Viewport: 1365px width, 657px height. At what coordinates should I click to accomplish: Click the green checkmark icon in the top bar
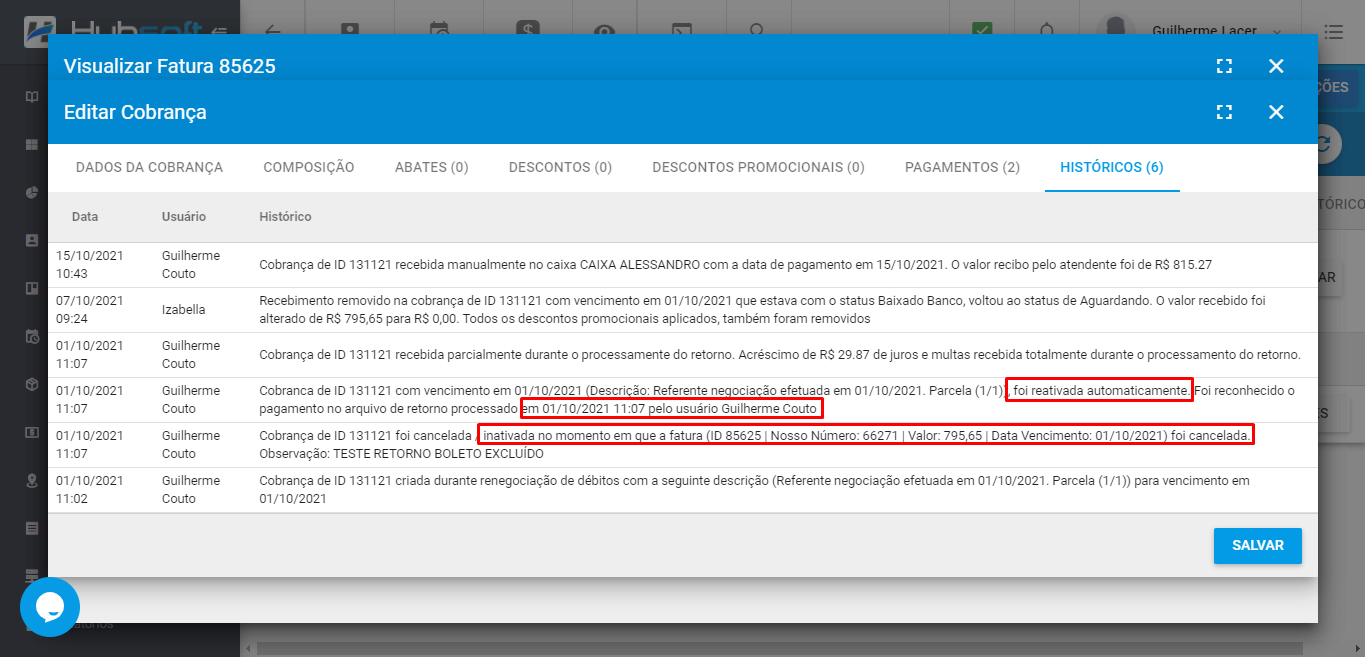pyautogui.click(x=982, y=28)
